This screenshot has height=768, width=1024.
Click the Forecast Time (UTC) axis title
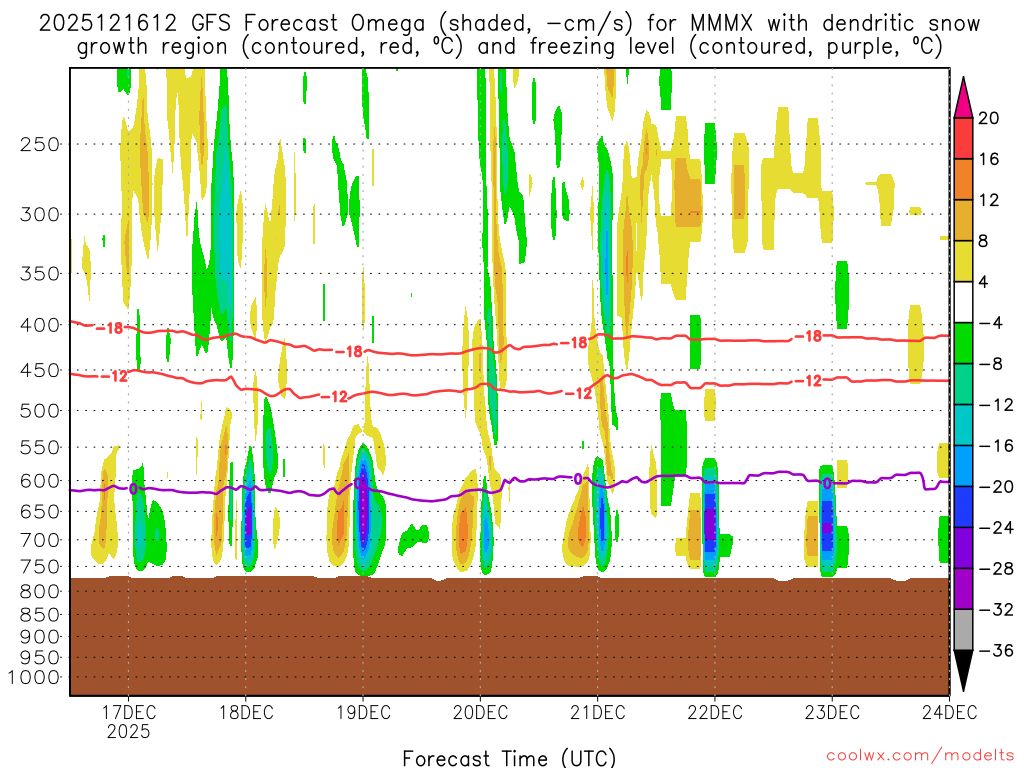tap(510, 757)
